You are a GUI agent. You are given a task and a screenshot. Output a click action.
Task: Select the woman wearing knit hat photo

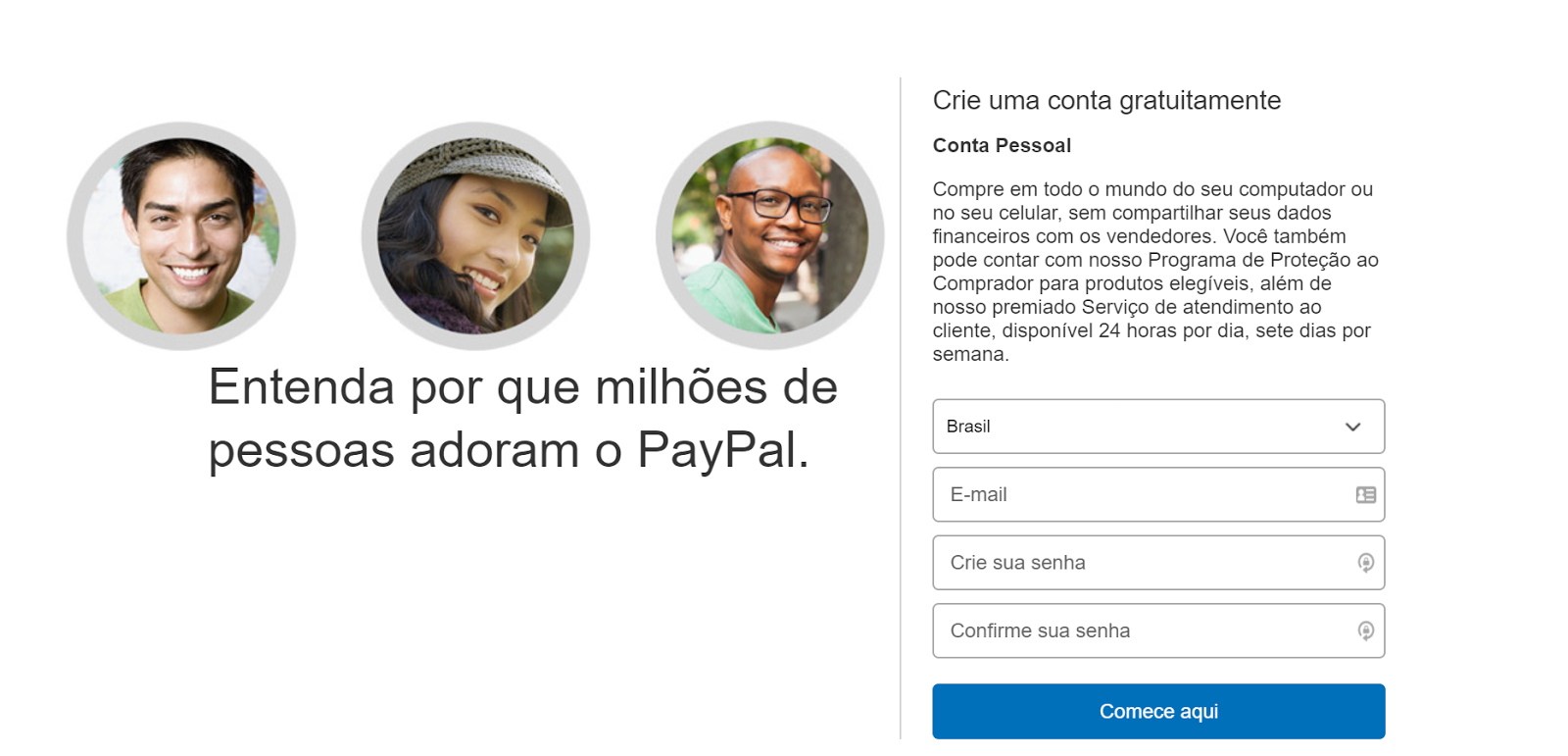click(x=475, y=235)
